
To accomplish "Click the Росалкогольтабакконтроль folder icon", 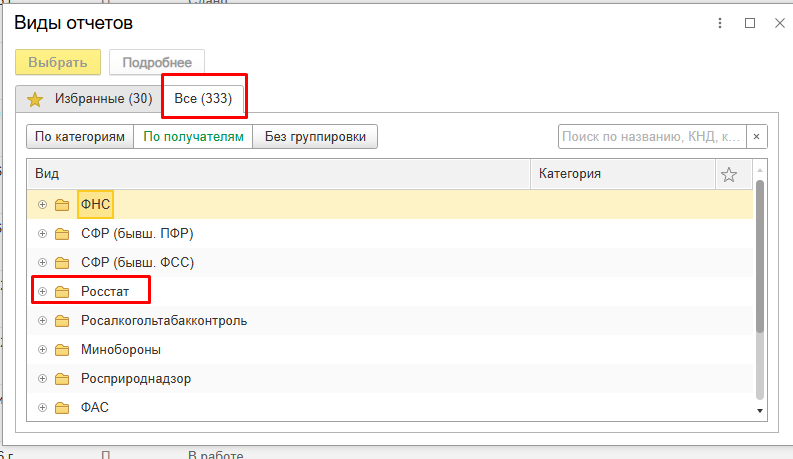I will (x=62, y=320).
